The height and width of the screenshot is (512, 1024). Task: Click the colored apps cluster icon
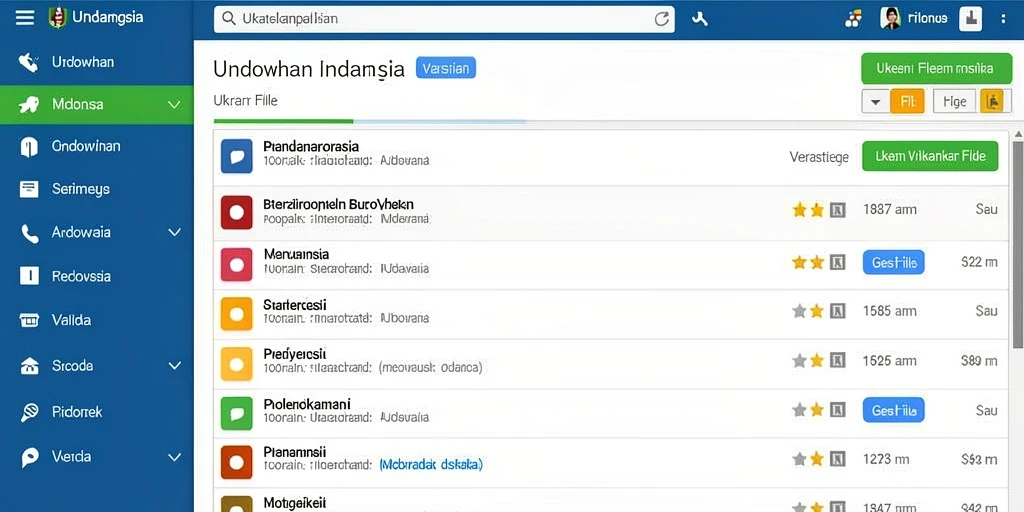pos(853,19)
